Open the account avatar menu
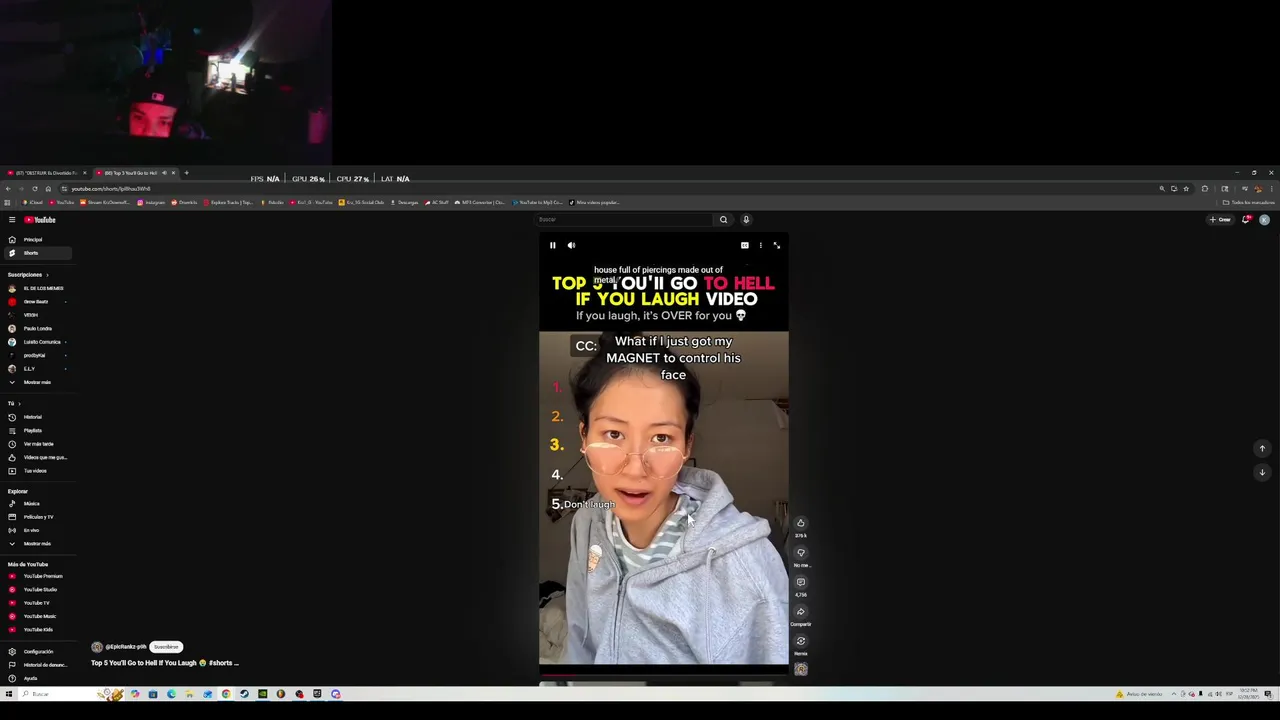The image size is (1280, 720). pos(1264,220)
